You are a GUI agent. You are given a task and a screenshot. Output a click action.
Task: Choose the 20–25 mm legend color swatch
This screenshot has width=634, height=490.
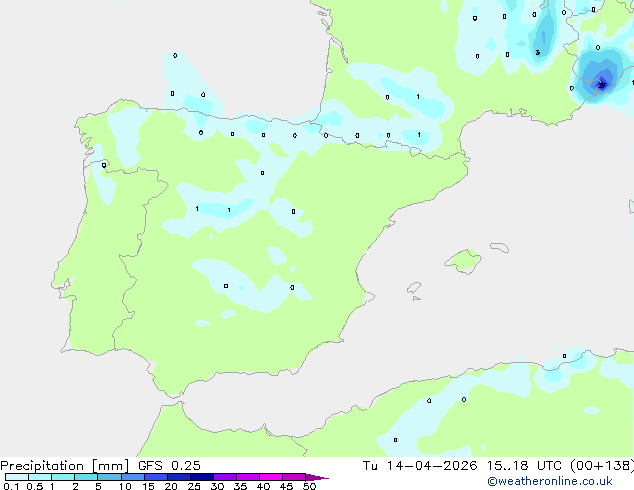pos(179,477)
